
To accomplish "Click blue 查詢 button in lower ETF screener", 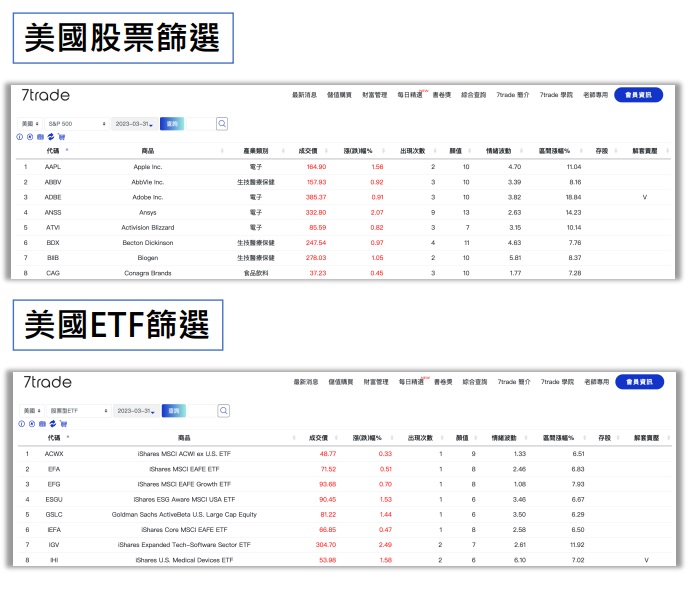I will tap(174, 411).
